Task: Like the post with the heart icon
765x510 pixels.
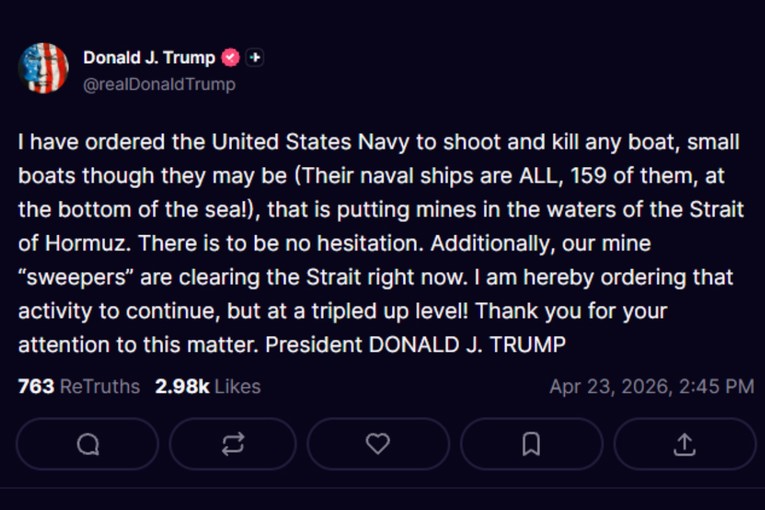Action: click(x=378, y=444)
